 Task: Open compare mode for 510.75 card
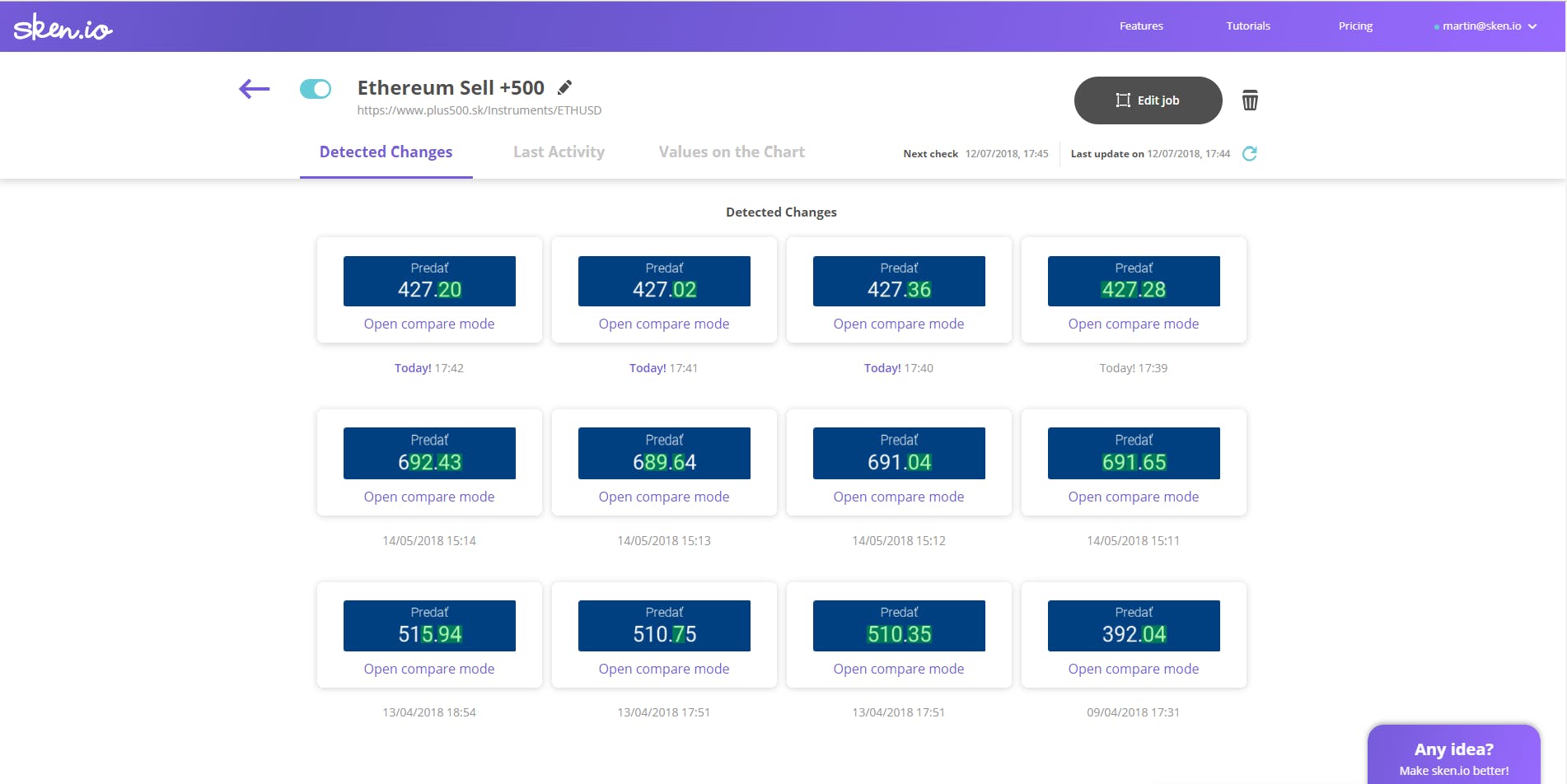[664, 670]
